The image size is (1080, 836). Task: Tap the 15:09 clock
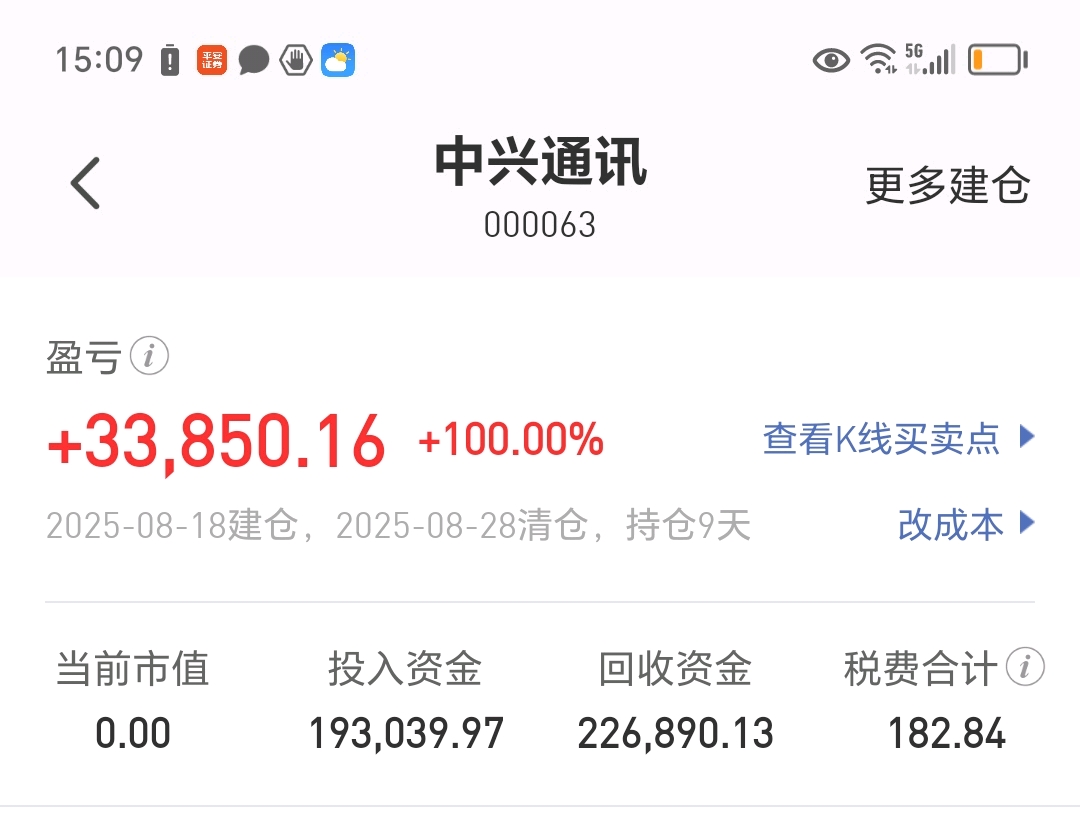[99, 59]
